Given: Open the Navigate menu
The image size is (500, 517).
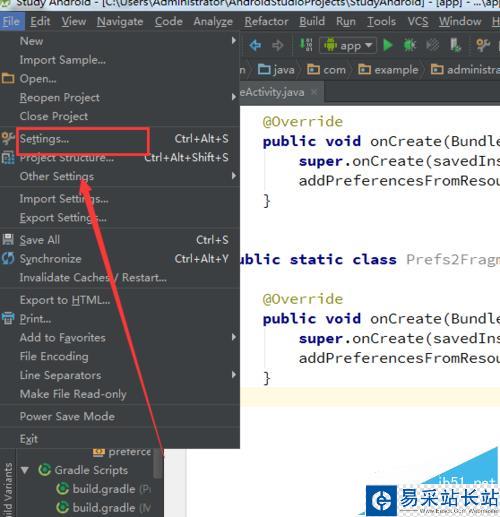Looking at the screenshot, I should point(120,22).
